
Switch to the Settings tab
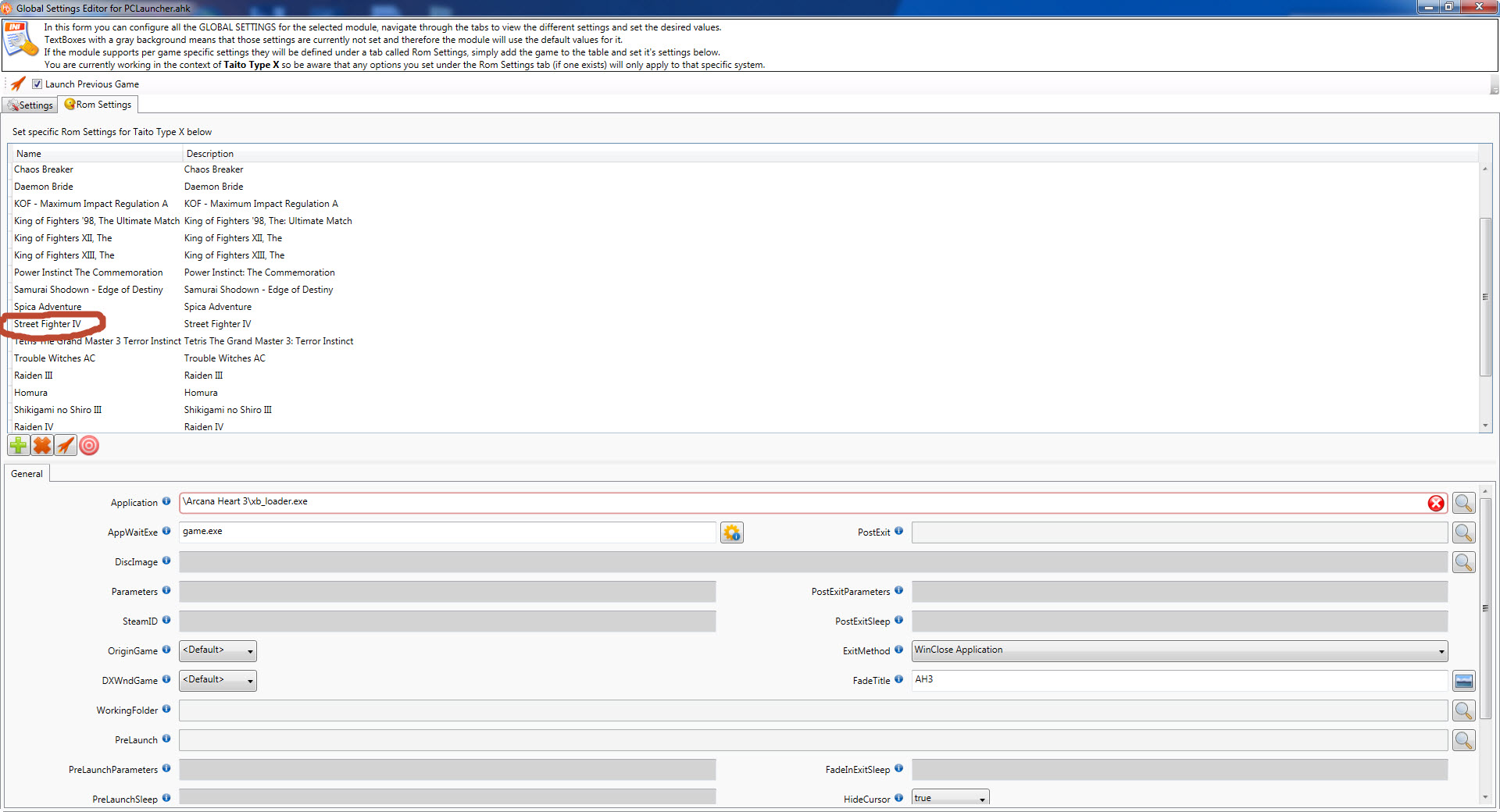point(30,105)
